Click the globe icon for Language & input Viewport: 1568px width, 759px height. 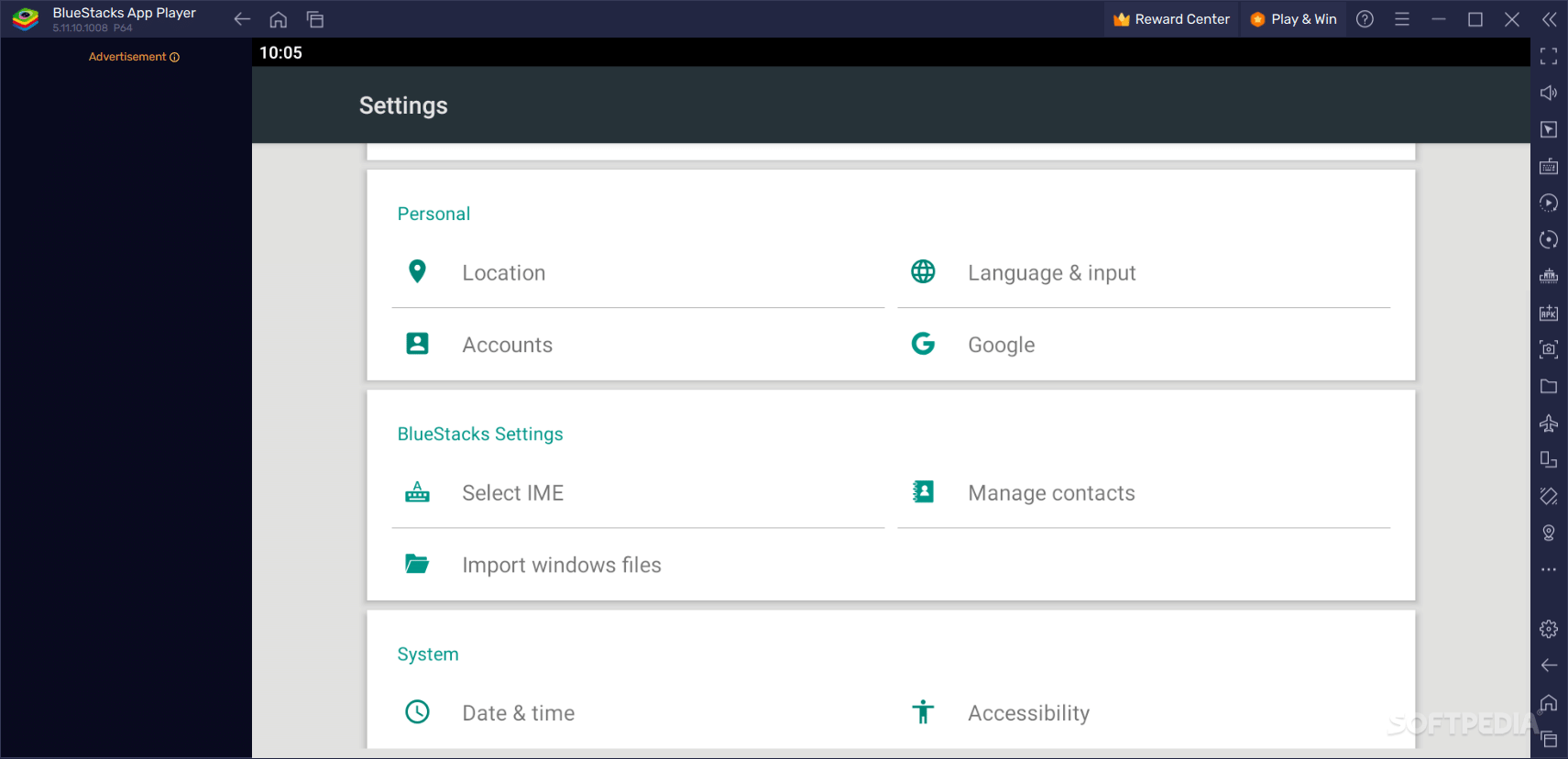tap(923, 271)
